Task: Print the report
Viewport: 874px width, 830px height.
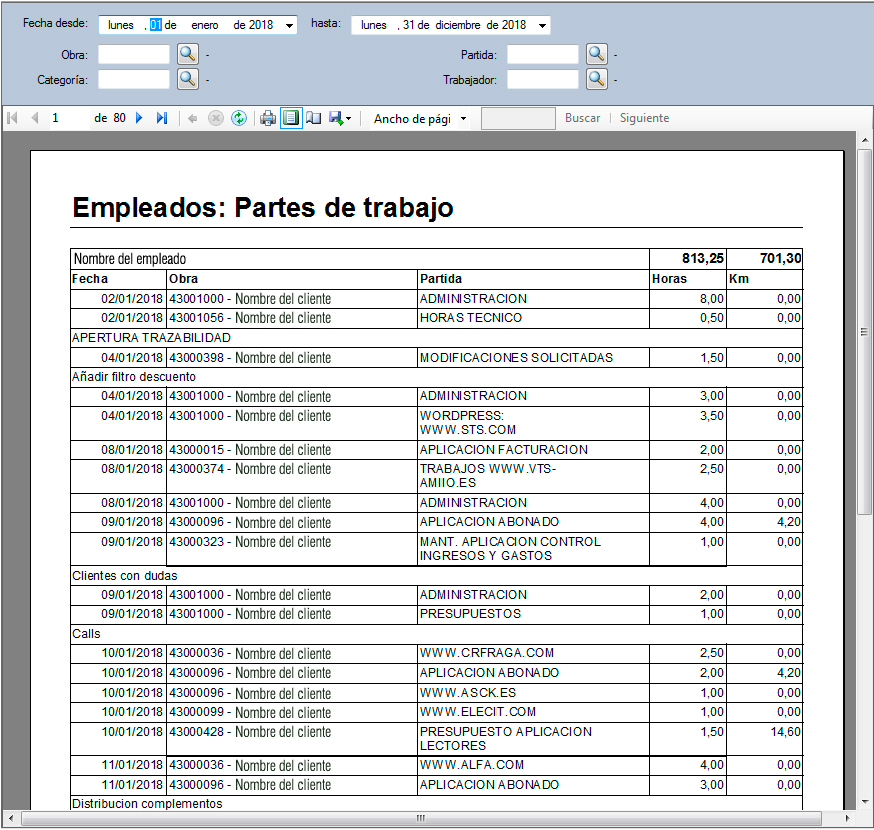Action: tap(268, 118)
